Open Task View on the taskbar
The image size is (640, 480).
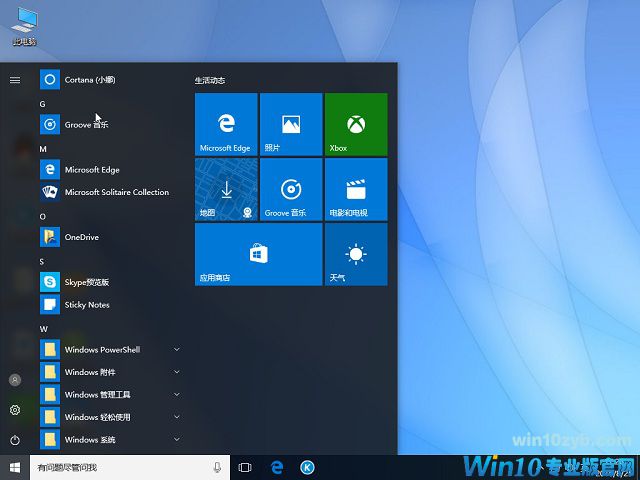[245, 467]
